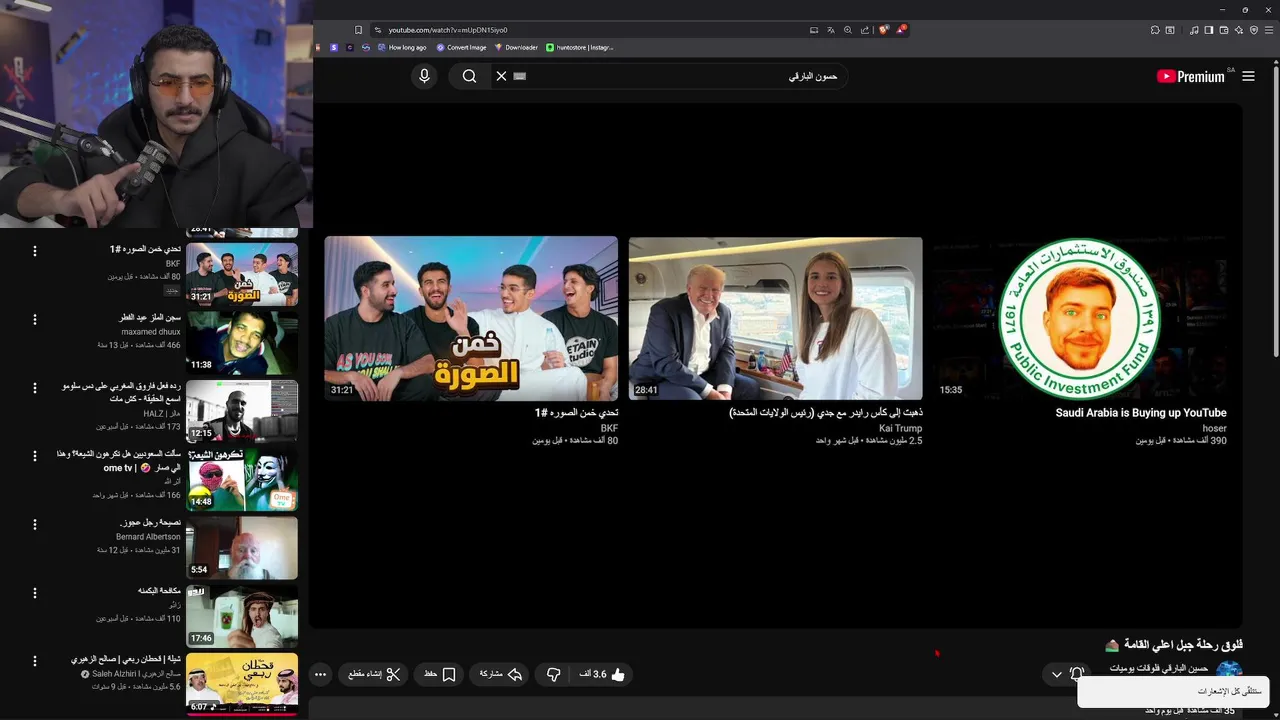Open options menu for 17:46 sidebar video

click(x=35, y=593)
